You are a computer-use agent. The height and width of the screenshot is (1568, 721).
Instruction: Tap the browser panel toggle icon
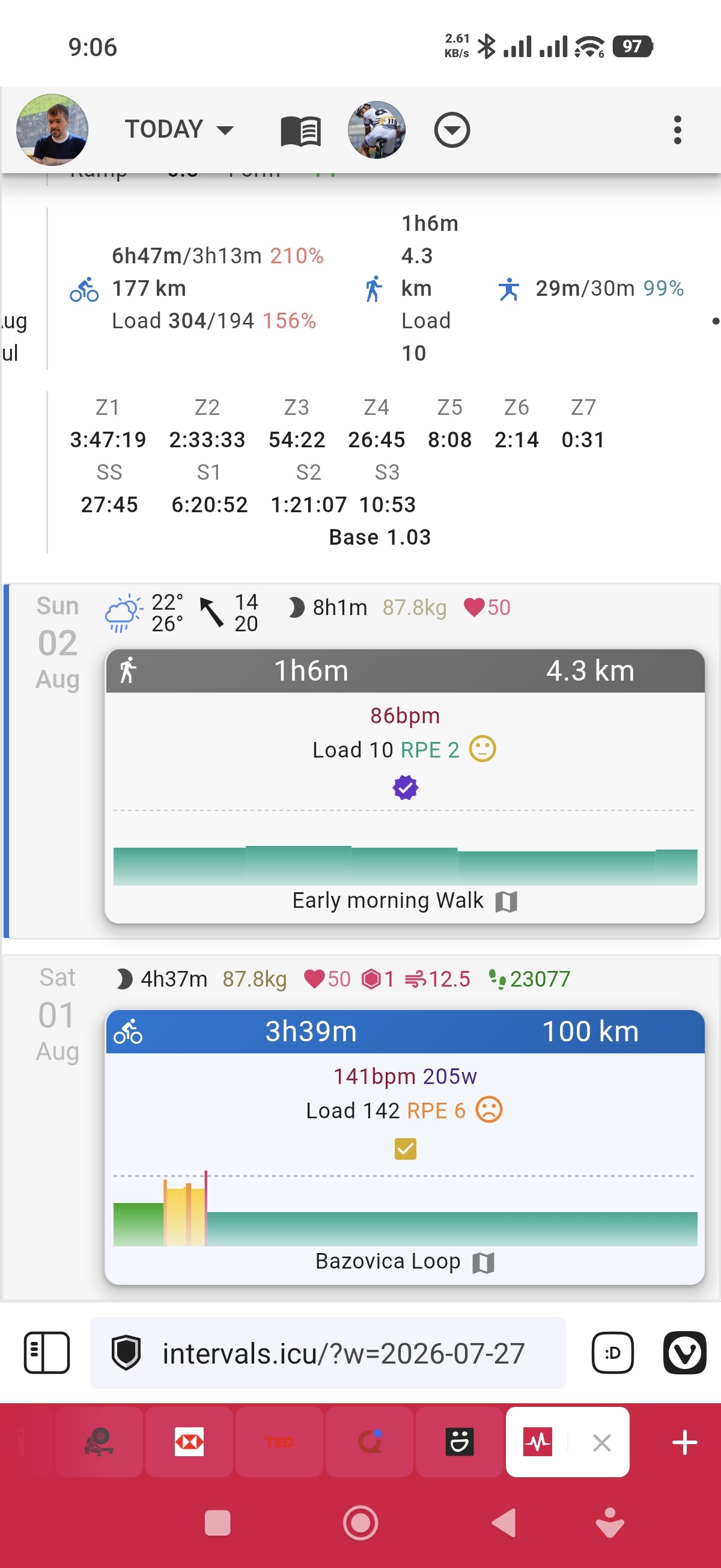[x=47, y=1353]
